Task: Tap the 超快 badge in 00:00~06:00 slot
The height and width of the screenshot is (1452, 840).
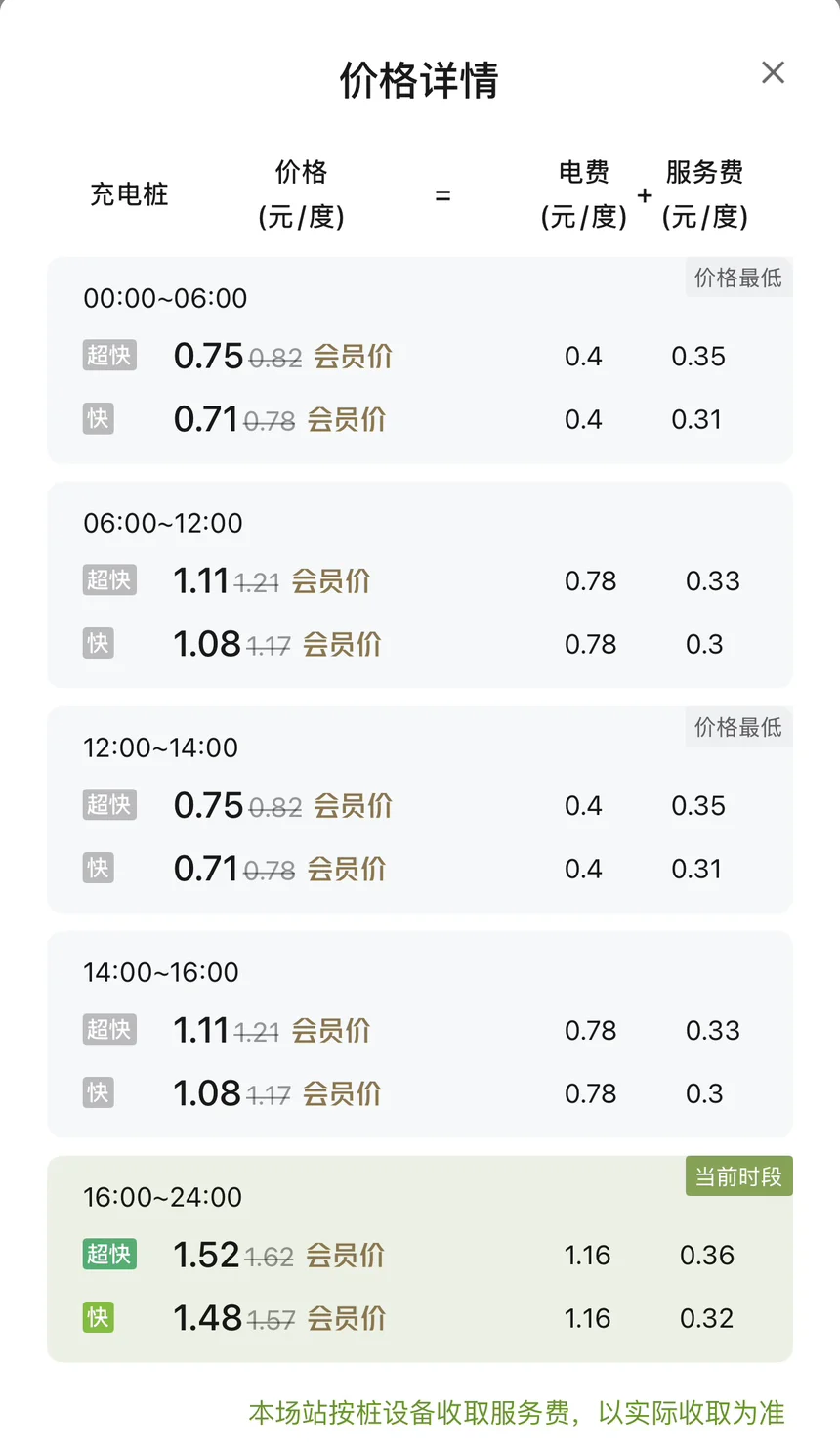Action: (108, 356)
